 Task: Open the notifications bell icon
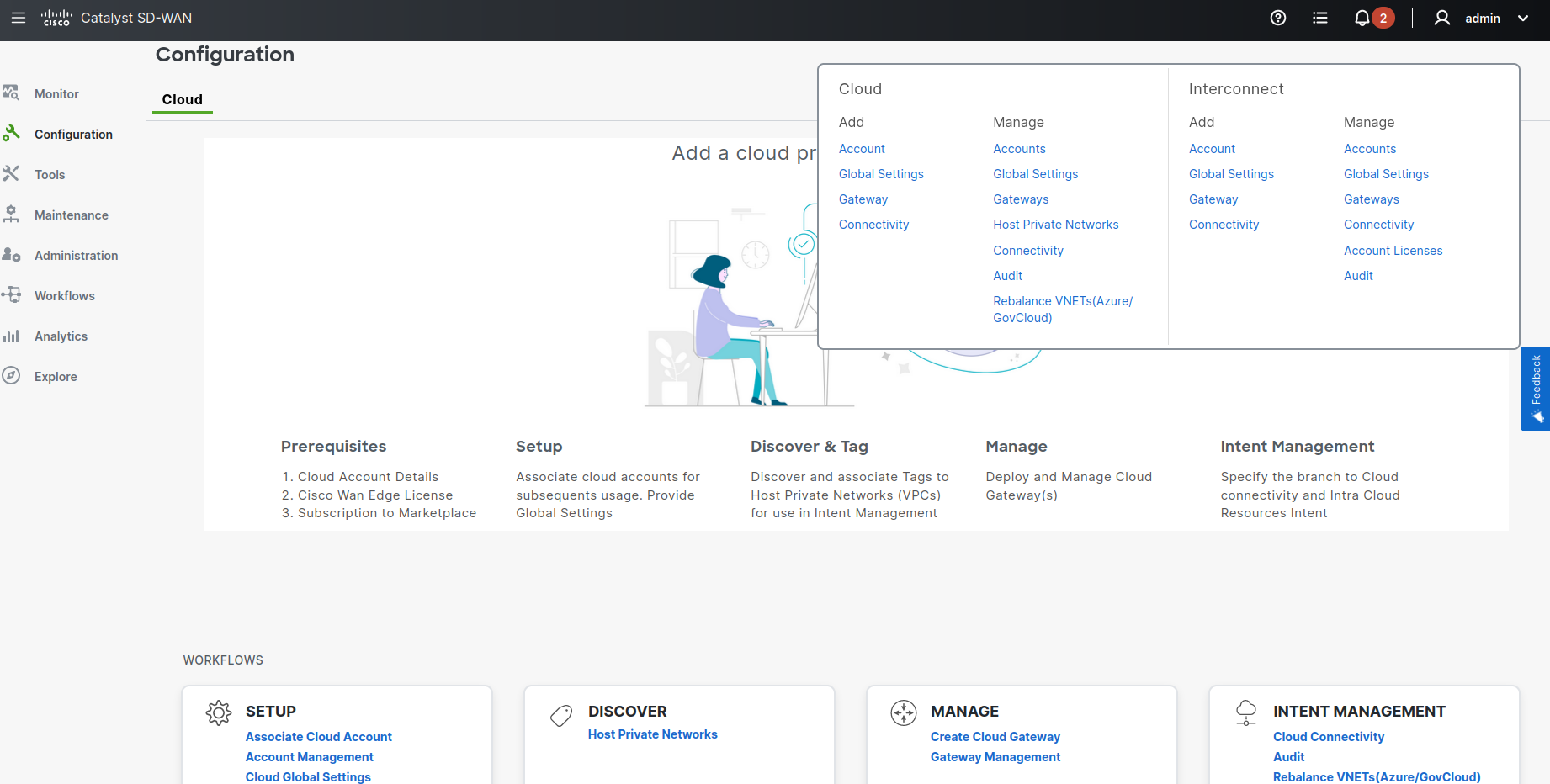(1362, 18)
